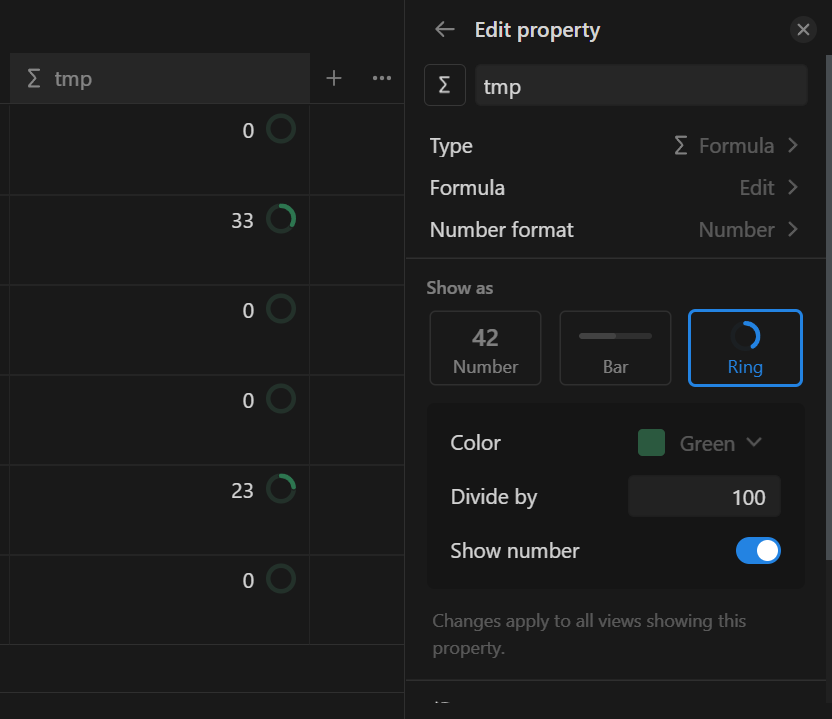Click the chevron arrow in the Formula row
This screenshot has height=719, width=832.
[793, 187]
